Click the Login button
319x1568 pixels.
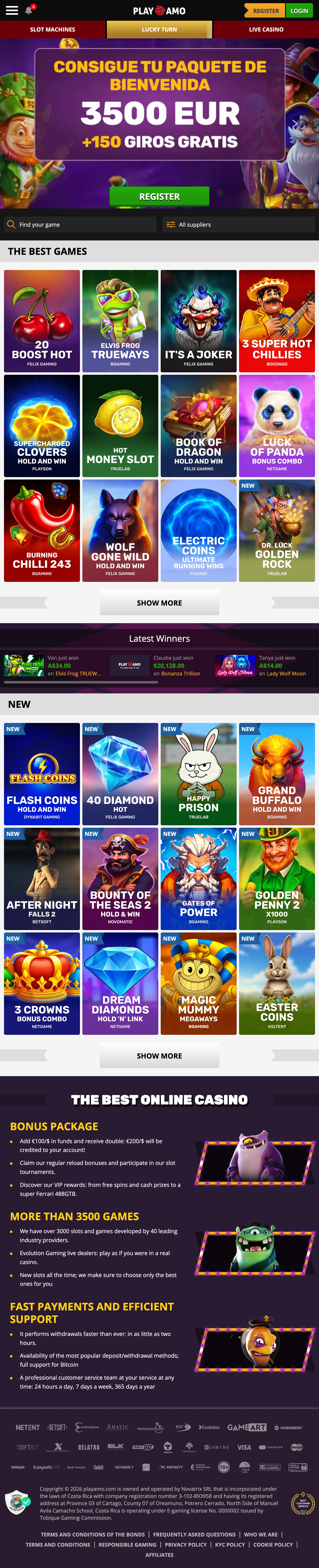click(x=299, y=10)
